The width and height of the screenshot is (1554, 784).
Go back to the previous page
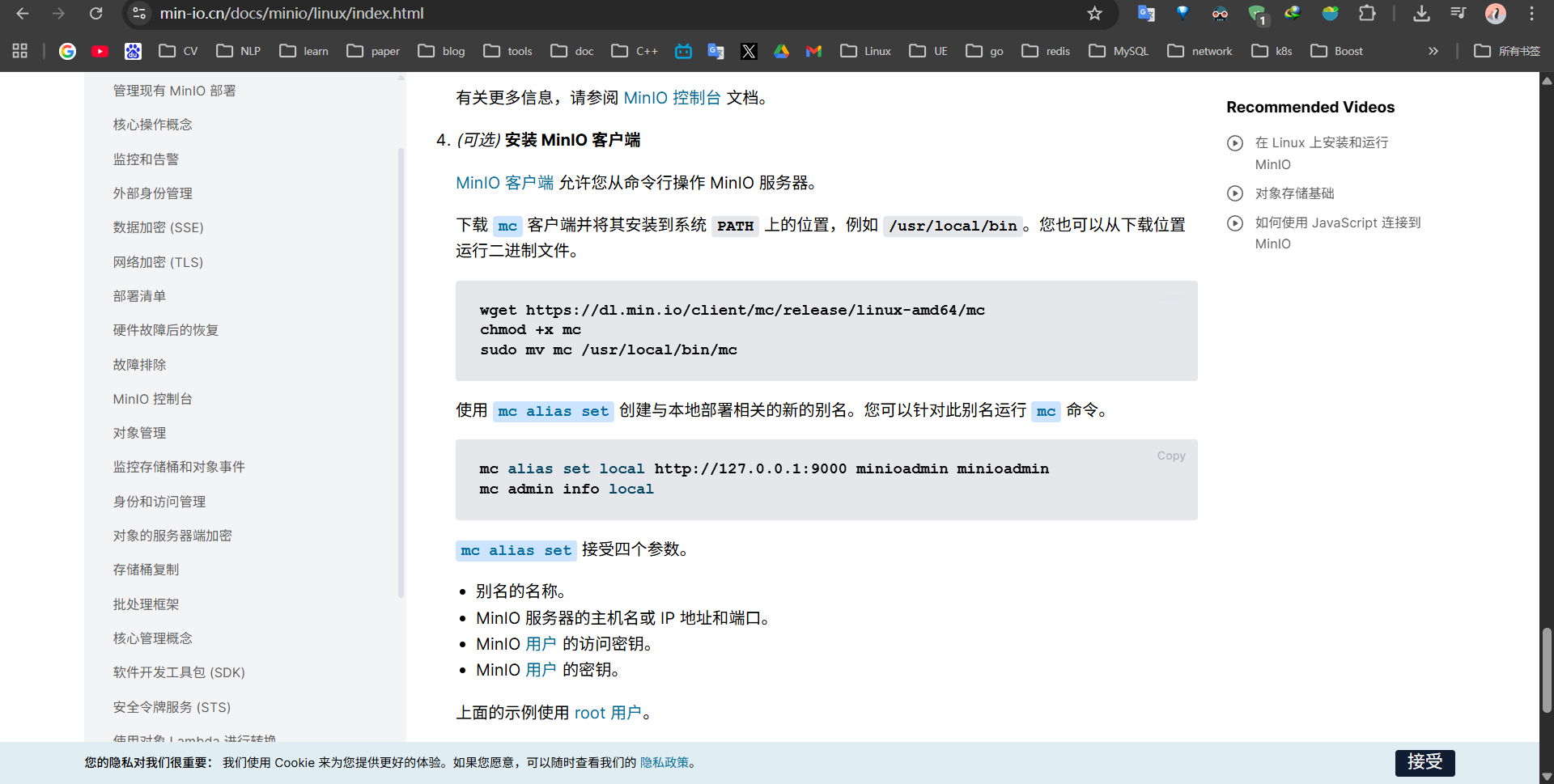click(x=22, y=14)
